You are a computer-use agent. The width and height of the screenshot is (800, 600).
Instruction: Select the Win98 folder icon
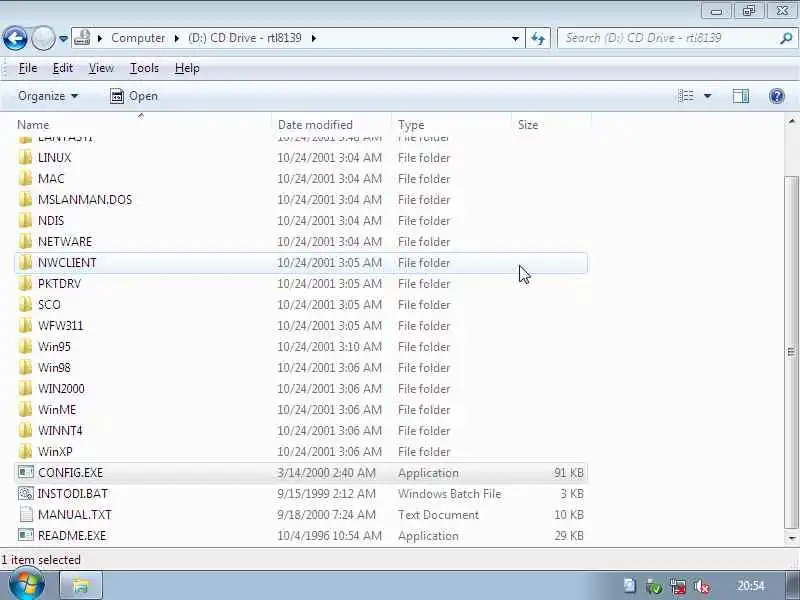[x=25, y=367]
